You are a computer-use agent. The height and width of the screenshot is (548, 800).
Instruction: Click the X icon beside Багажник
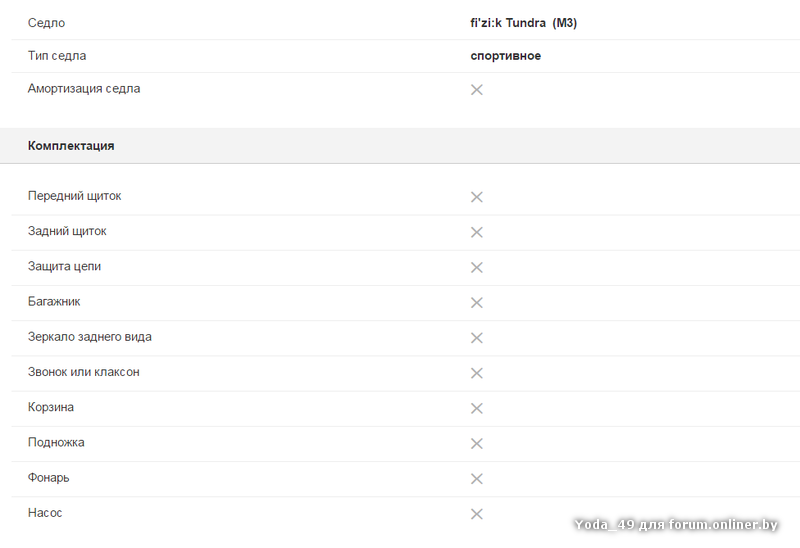[477, 302]
